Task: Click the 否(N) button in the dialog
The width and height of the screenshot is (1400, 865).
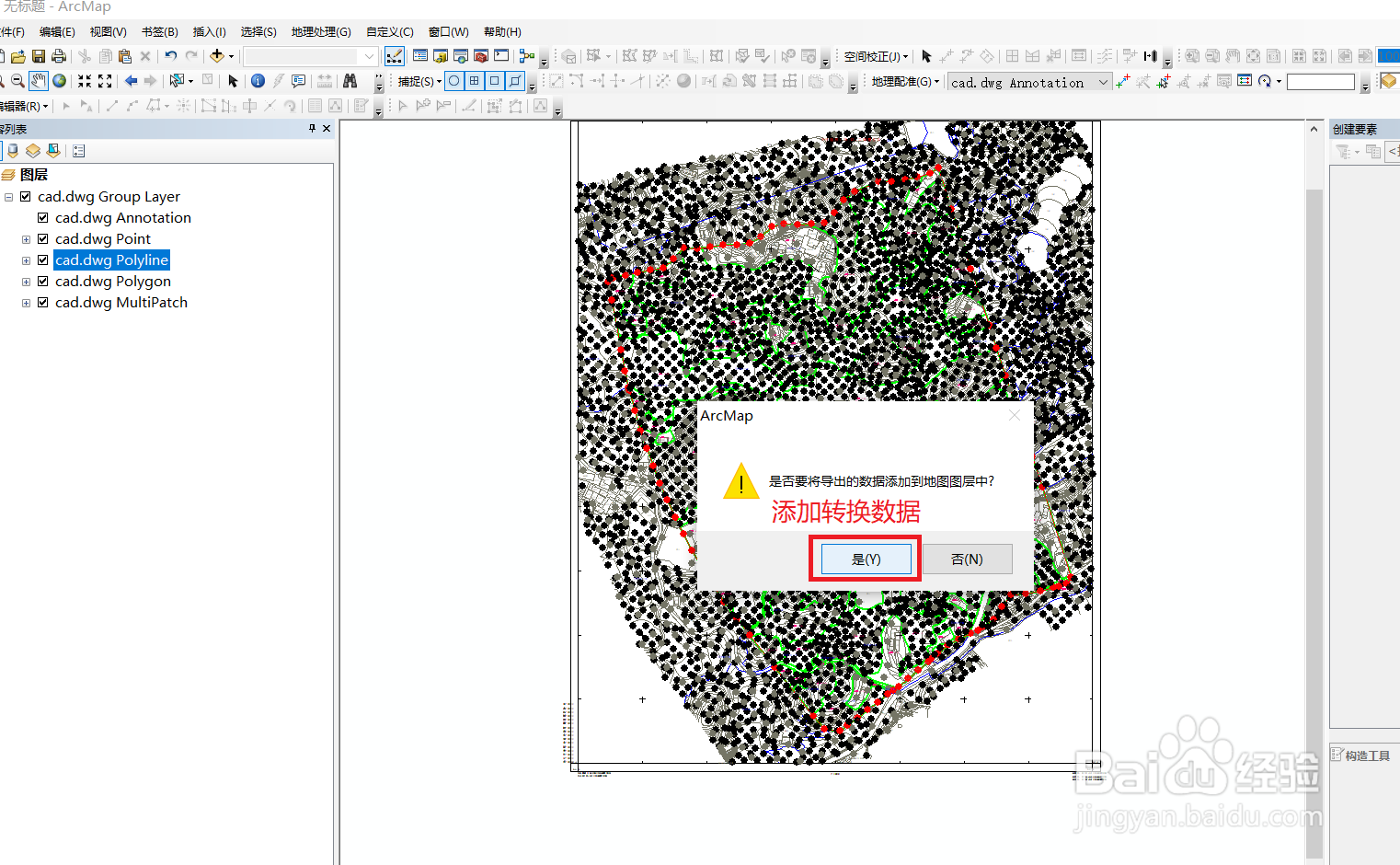Action: [967, 559]
